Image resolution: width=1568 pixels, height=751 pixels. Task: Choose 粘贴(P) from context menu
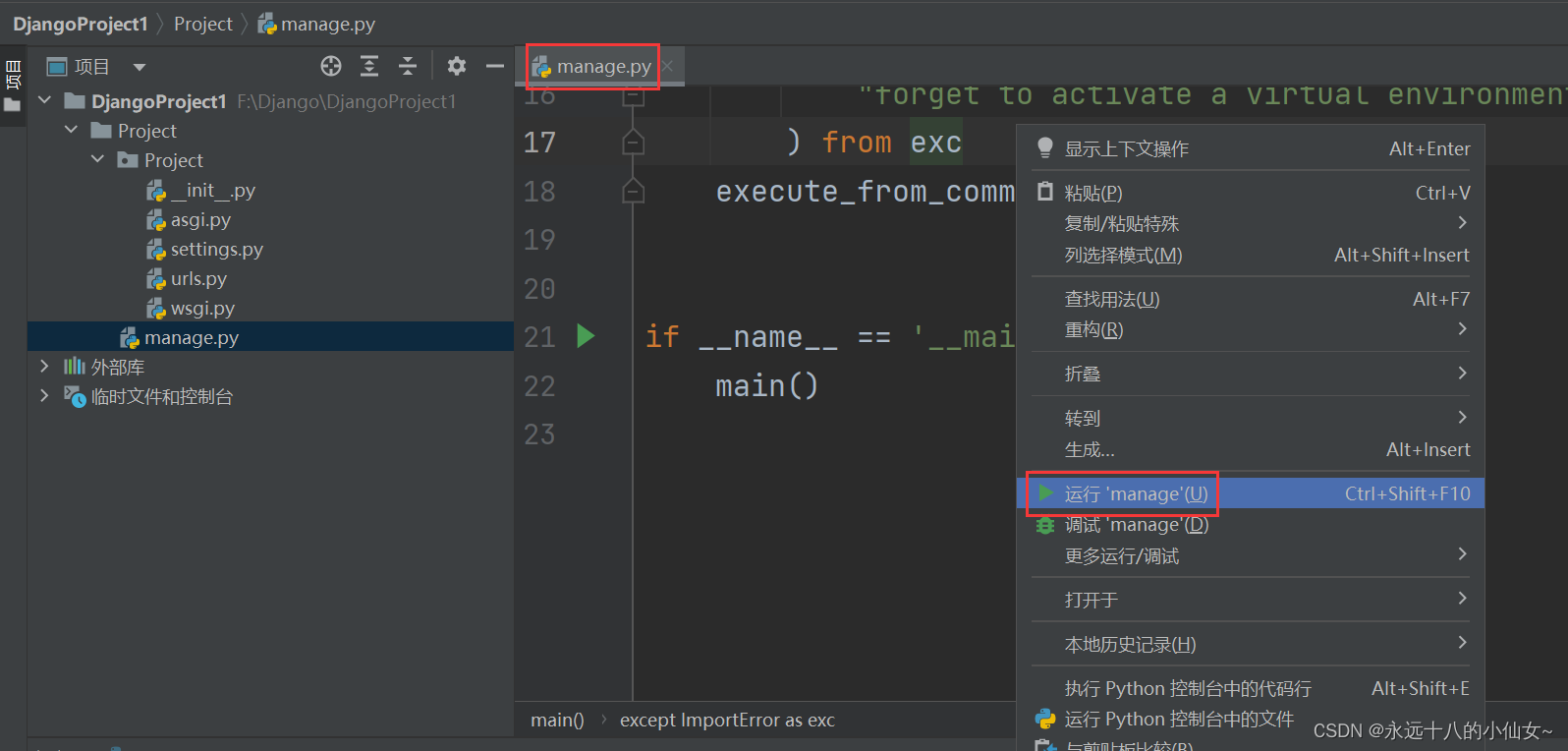1251,193
